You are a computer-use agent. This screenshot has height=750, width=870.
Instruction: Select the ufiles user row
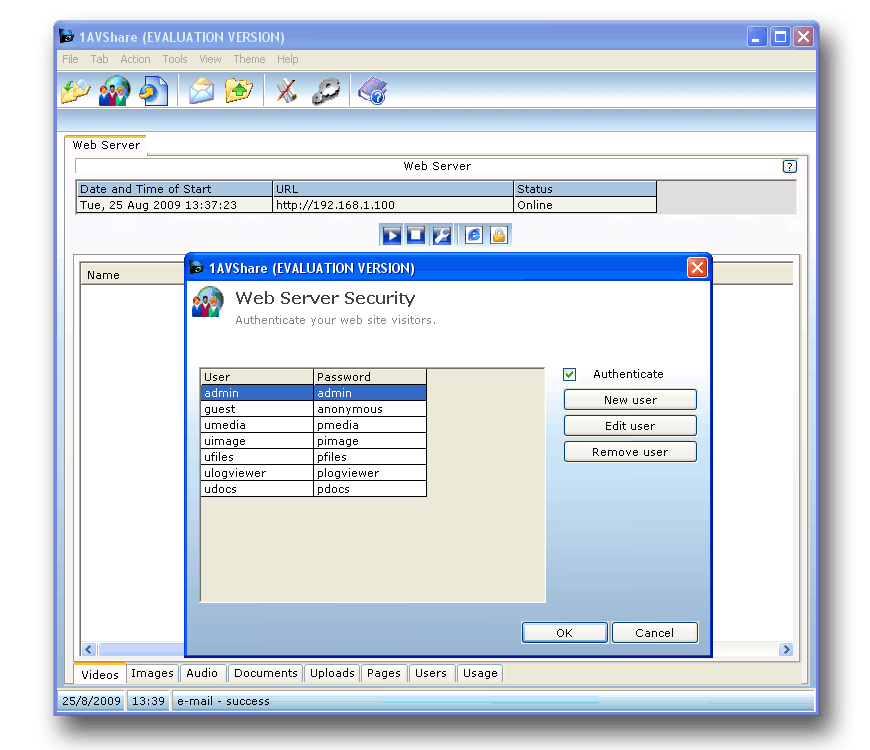[313, 457]
